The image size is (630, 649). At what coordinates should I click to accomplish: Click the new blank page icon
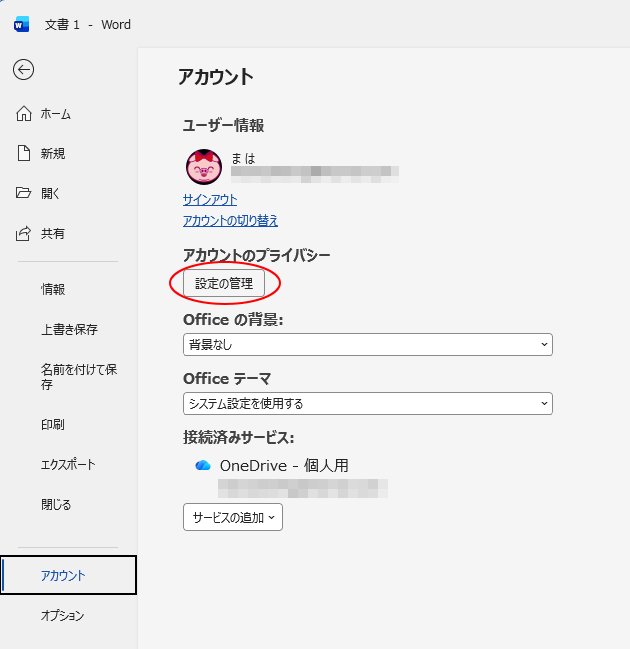[x=24, y=153]
